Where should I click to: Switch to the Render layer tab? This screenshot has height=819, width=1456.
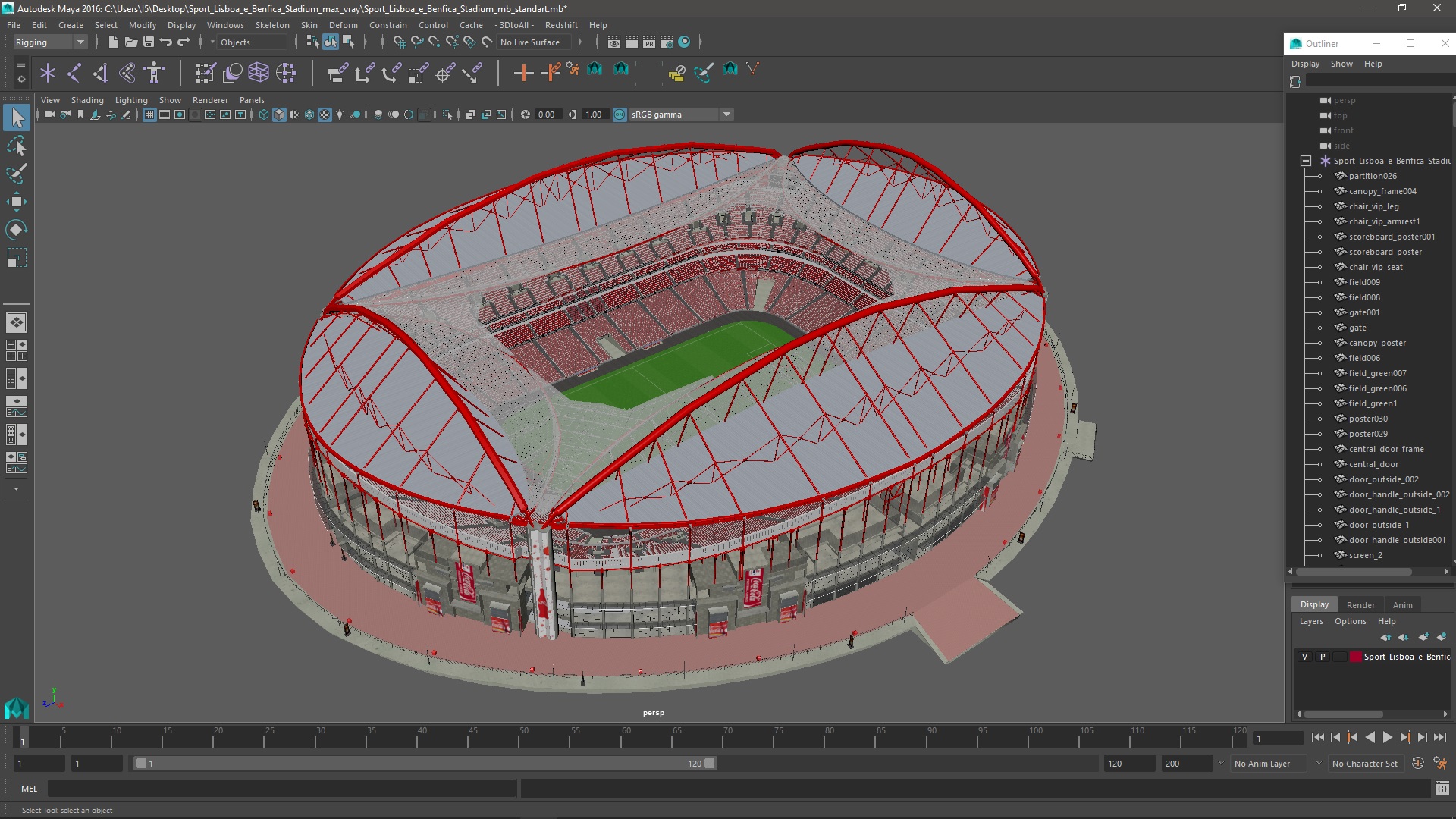coord(1360,605)
